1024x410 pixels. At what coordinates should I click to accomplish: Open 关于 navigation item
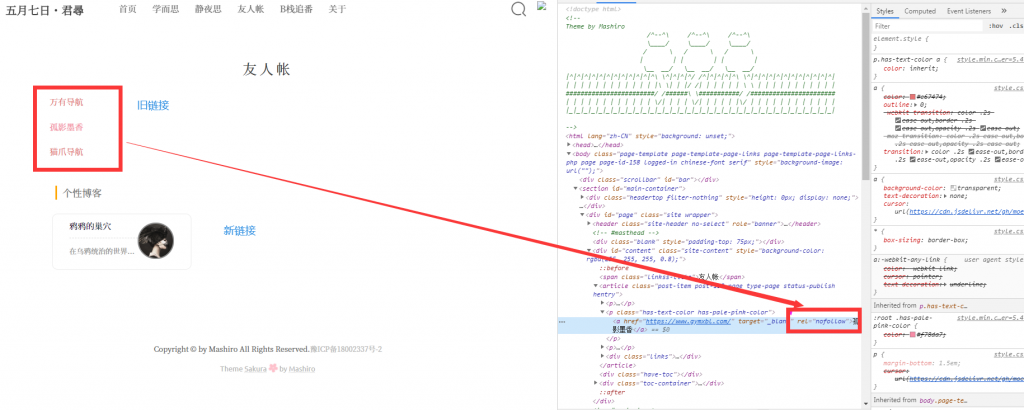coord(337,9)
